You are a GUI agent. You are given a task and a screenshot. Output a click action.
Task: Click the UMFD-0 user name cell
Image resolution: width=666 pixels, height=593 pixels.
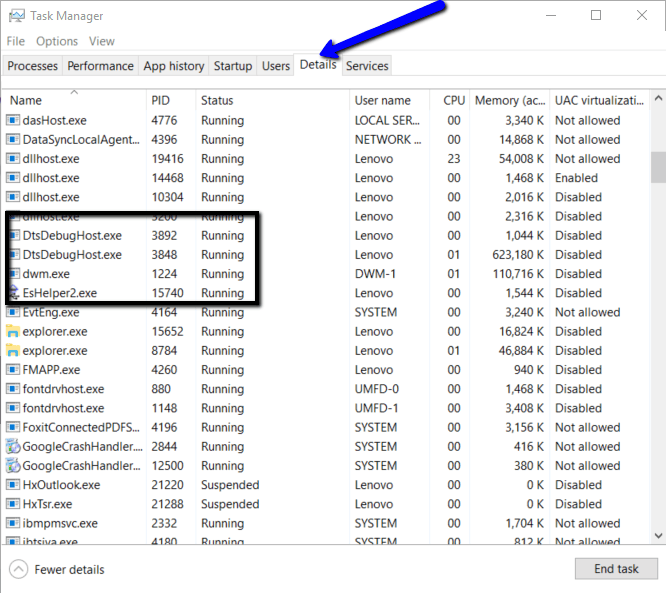[x=377, y=389]
